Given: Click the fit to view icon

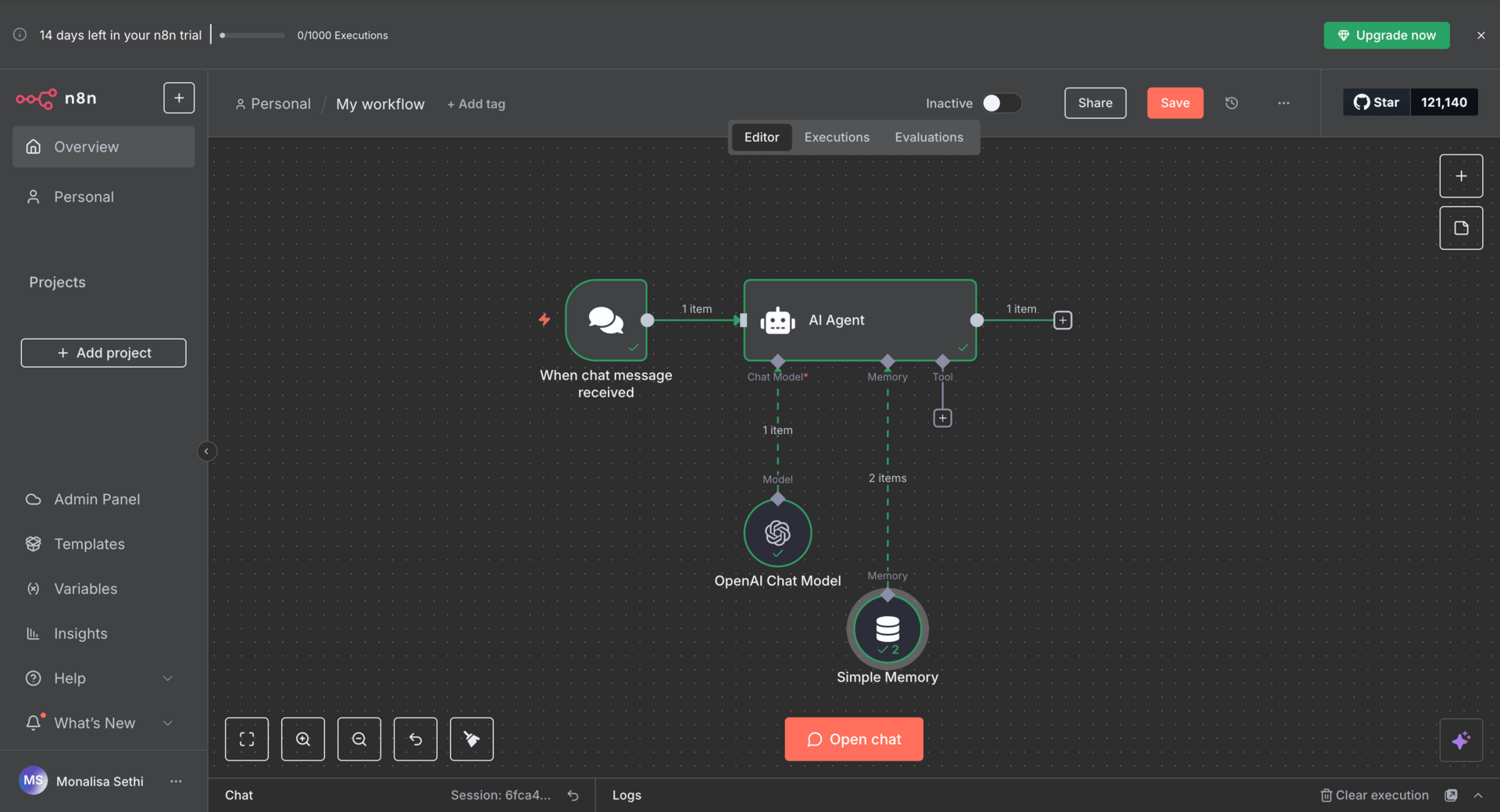Looking at the screenshot, I should (247, 739).
